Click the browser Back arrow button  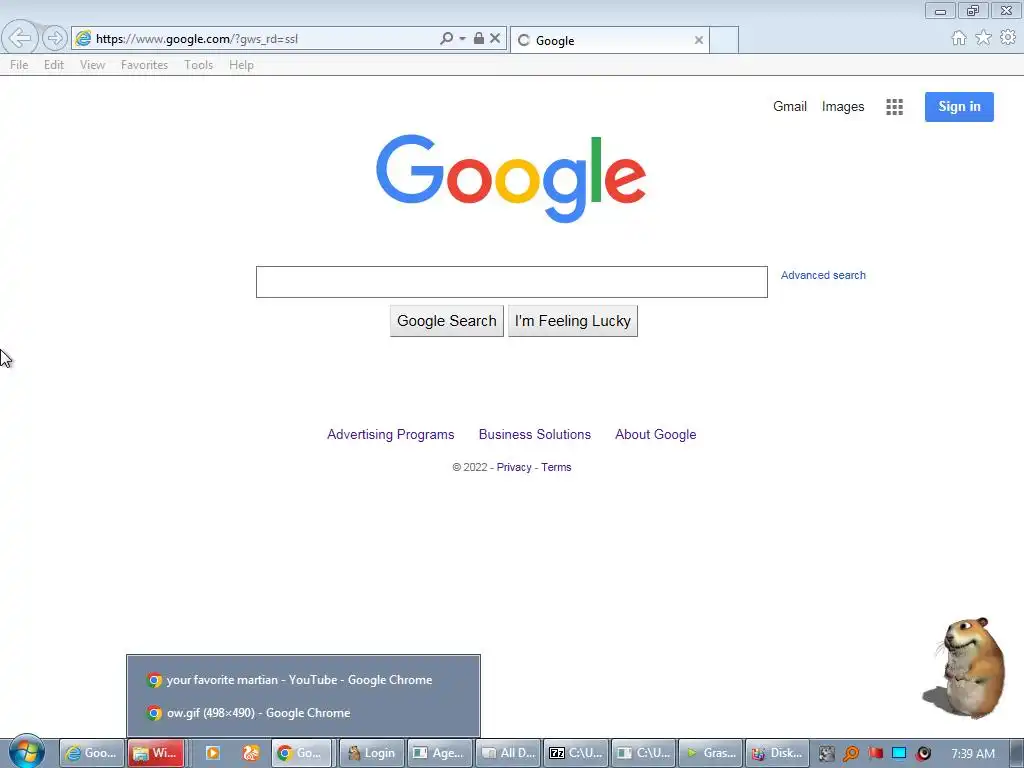(20, 38)
